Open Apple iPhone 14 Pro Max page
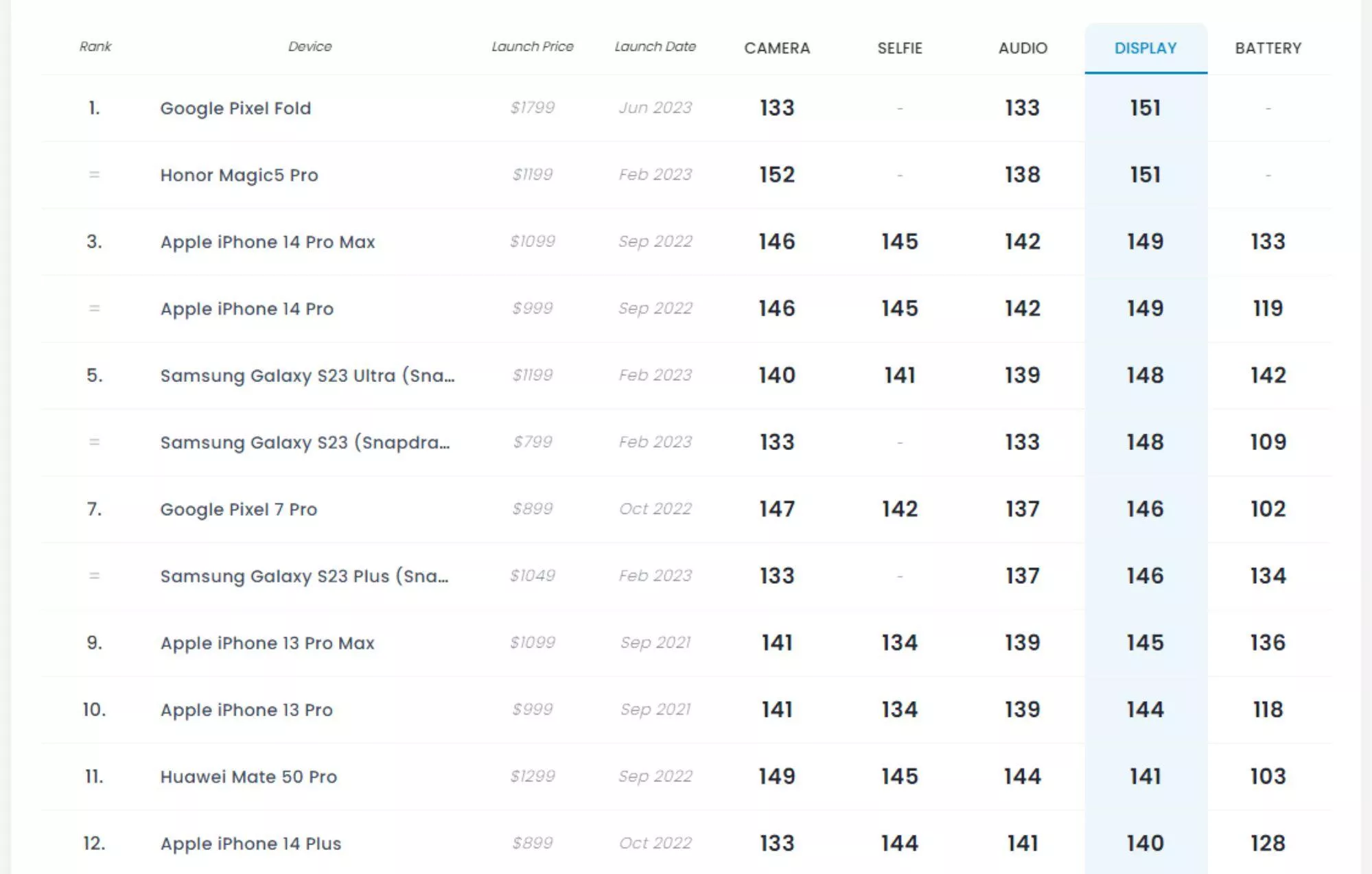The width and height of the screenshot is (1372, 874). point(268,242)
